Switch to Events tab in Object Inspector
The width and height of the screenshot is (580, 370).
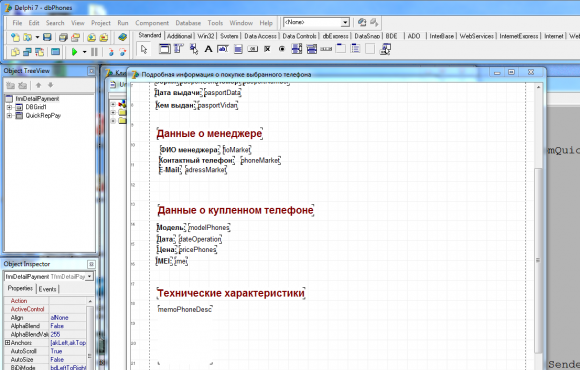tap(47, 289)
